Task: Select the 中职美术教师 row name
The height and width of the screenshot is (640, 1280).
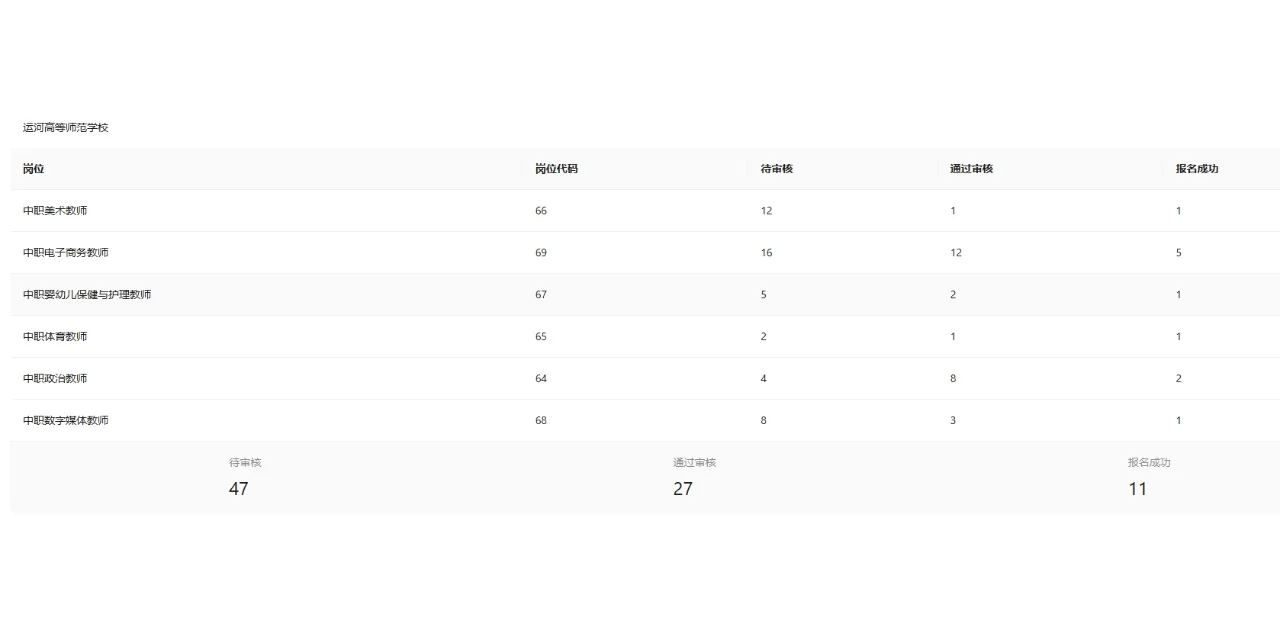Action: pos(55,211)
